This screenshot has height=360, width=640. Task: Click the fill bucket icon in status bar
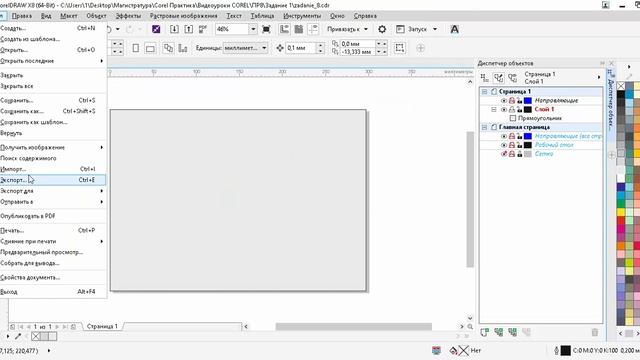pyautogui.click(x=453, y=350)
